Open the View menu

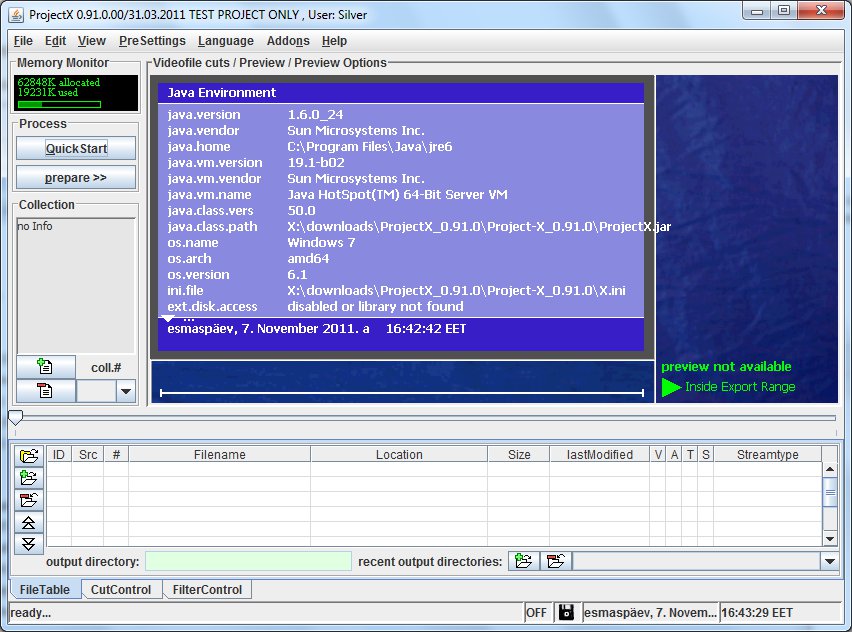pos(92,41)
